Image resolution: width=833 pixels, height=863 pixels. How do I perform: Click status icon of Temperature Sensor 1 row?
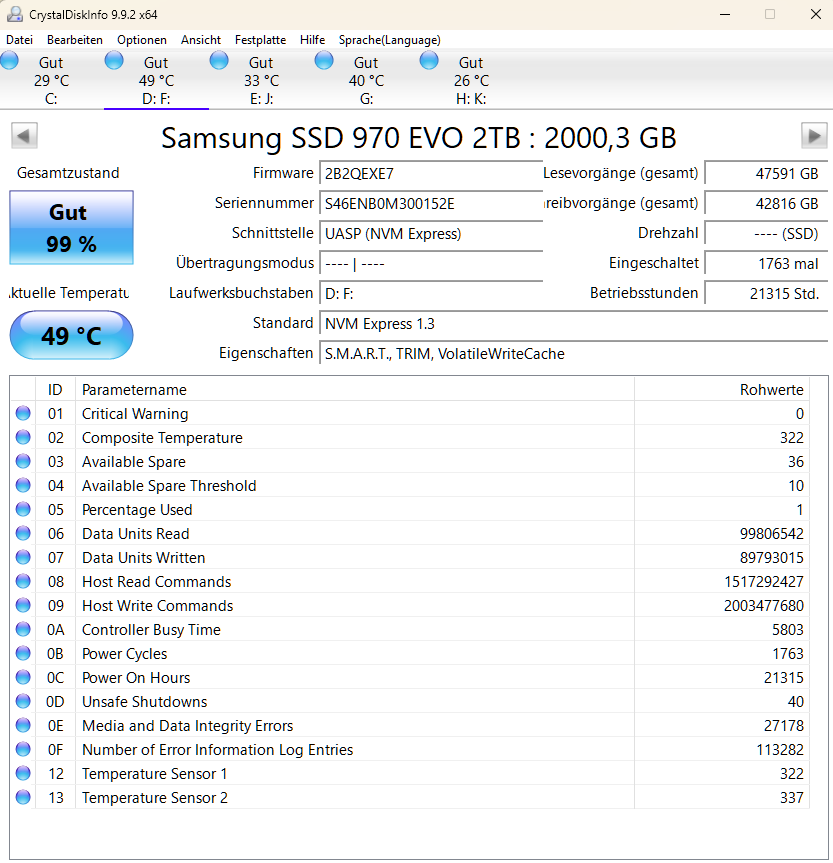coord(23,773)
